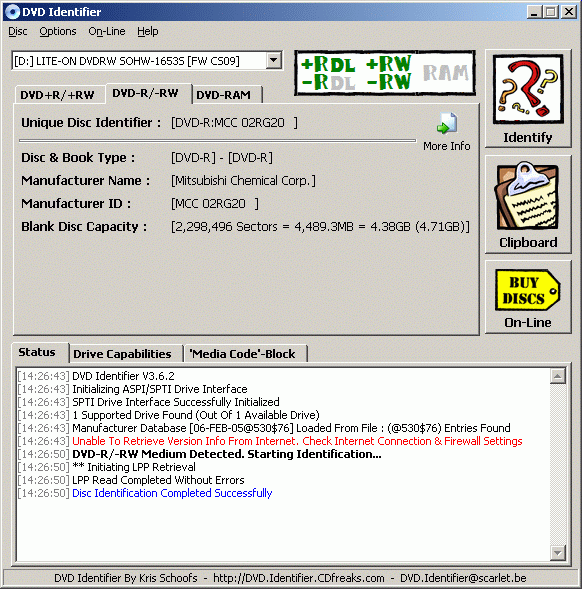Click the 'Unique Disc Identifier :' label

tap(91, 123)
